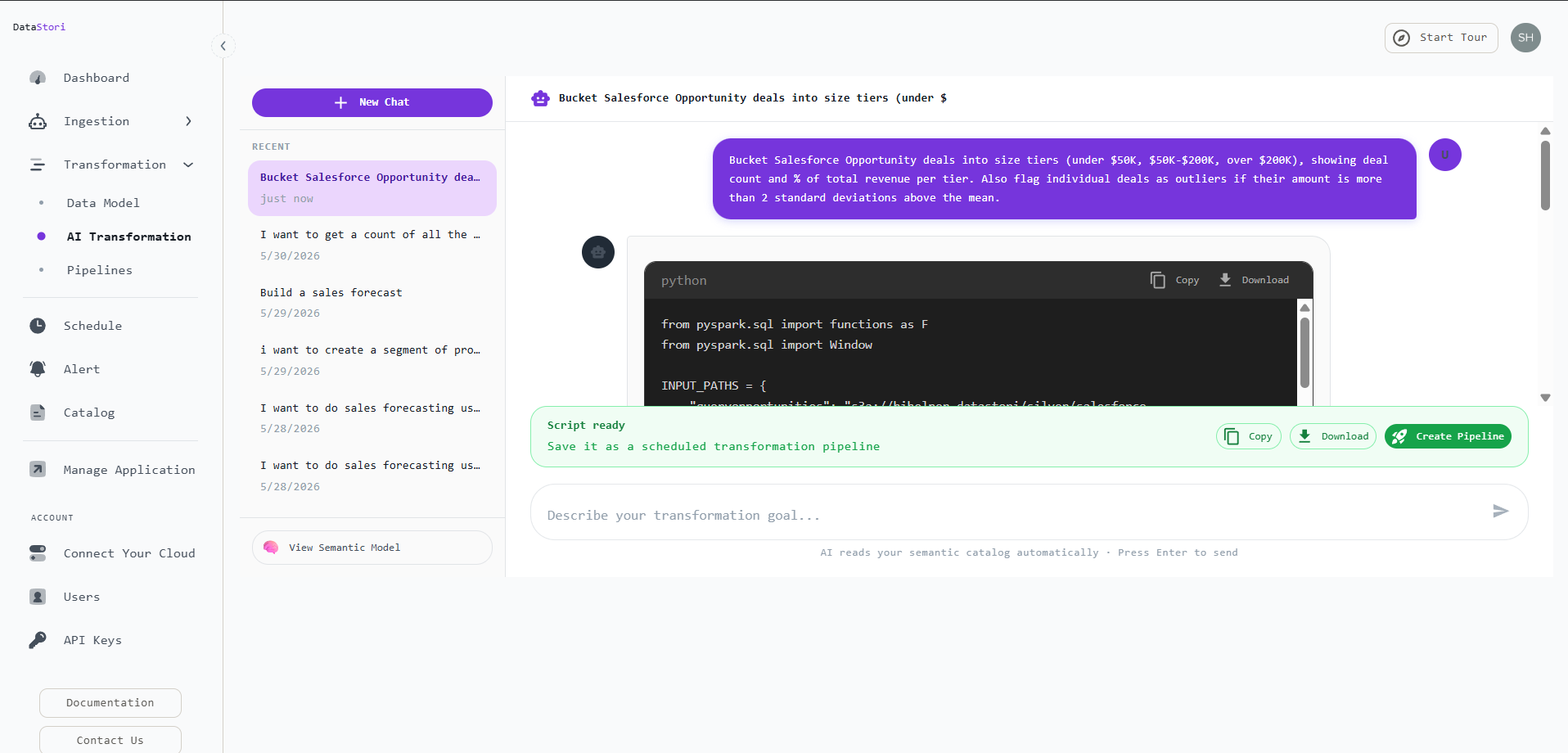Click the chat title 'Bucket Salesforce Opportunity deals into size tiers'
The width and height of the screenshot is (1568, 753).
(x=752, y=98)
